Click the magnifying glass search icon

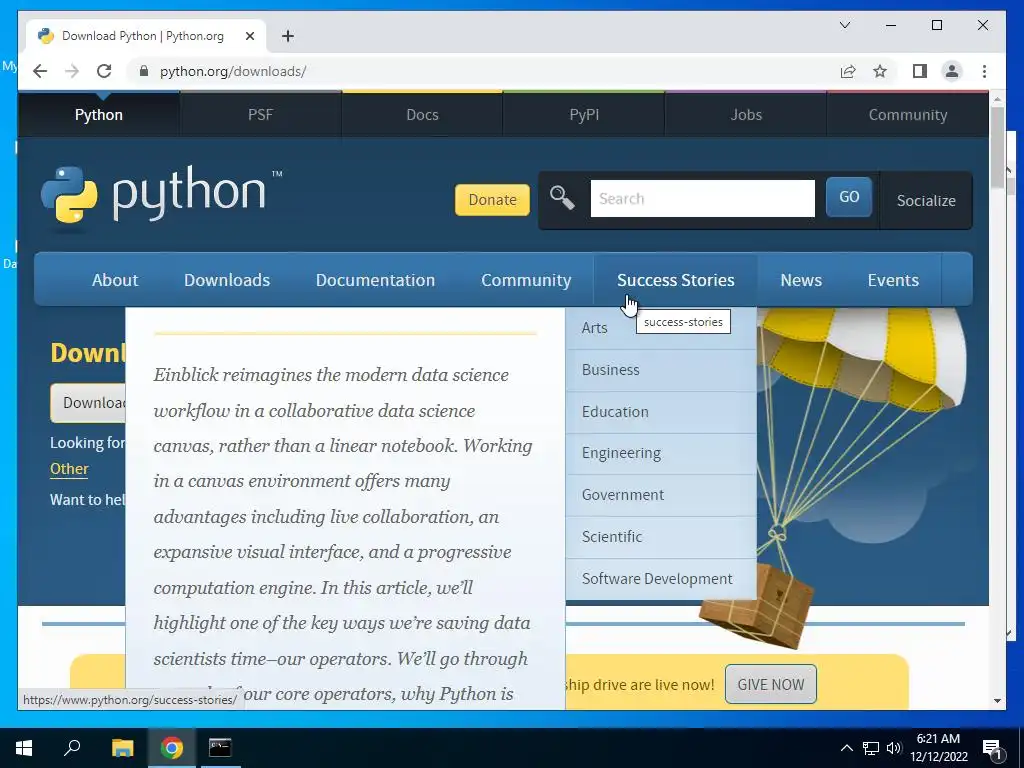(562, 197)
